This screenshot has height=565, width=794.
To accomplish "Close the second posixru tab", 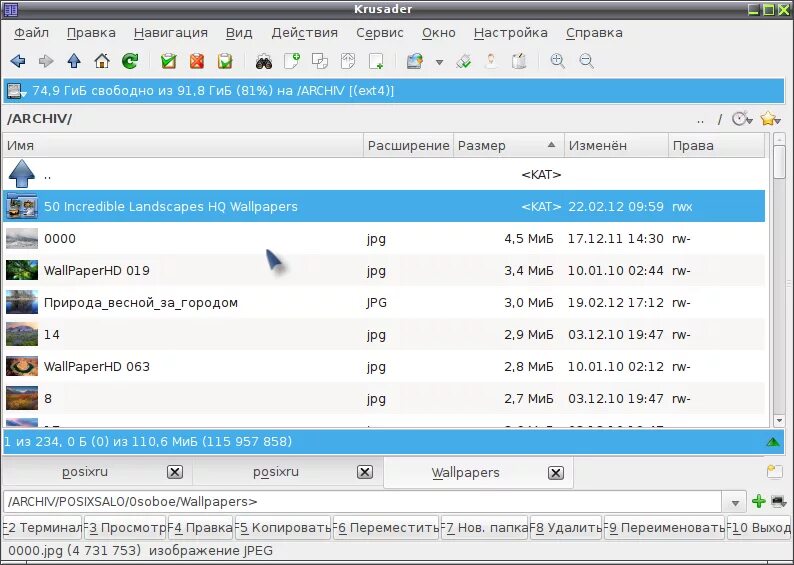I will [365, 472].
